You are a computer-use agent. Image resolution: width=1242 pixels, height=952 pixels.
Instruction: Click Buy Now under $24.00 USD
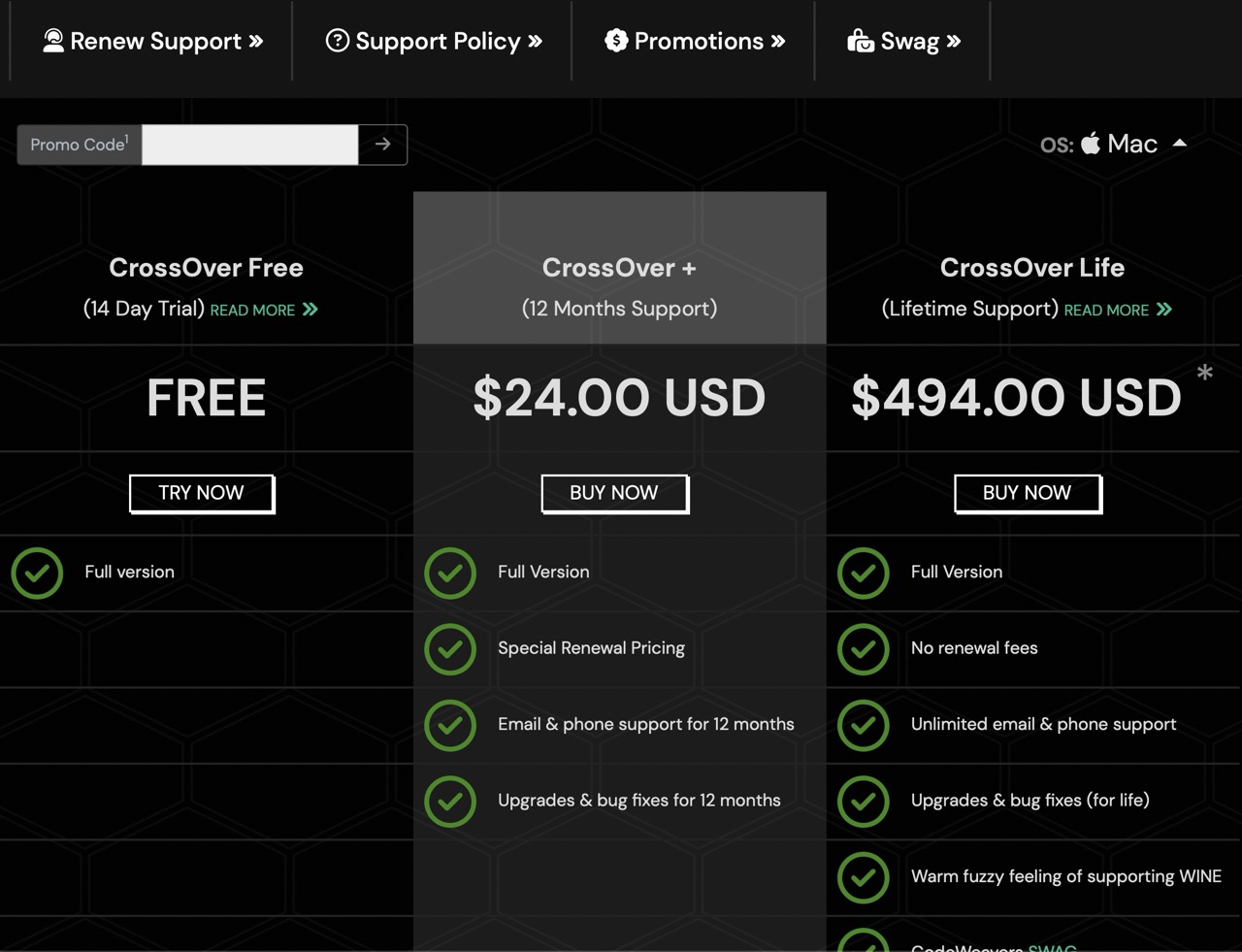(x=614, y=493)
